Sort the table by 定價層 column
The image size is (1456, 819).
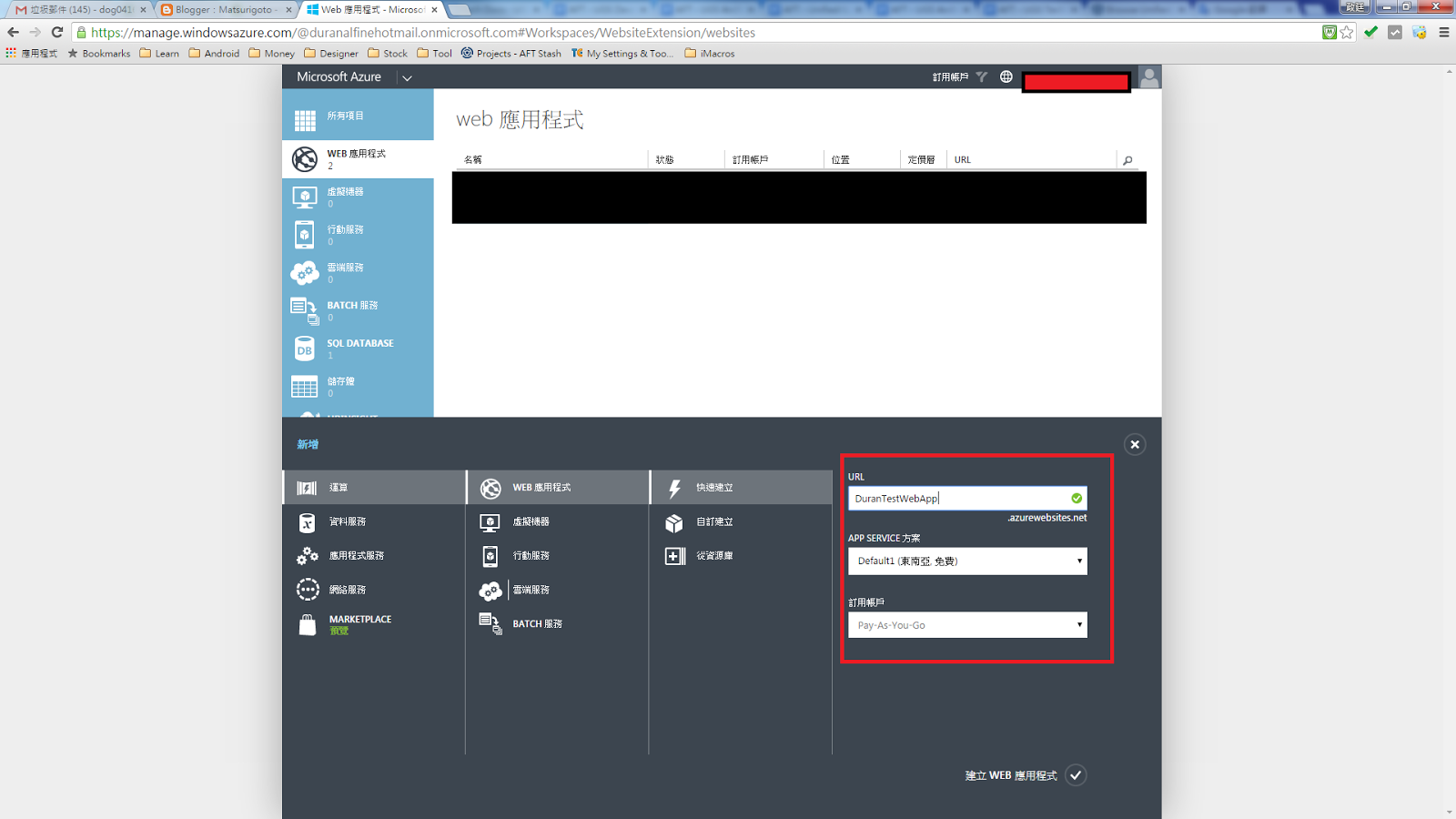click(x=922, y=160)
